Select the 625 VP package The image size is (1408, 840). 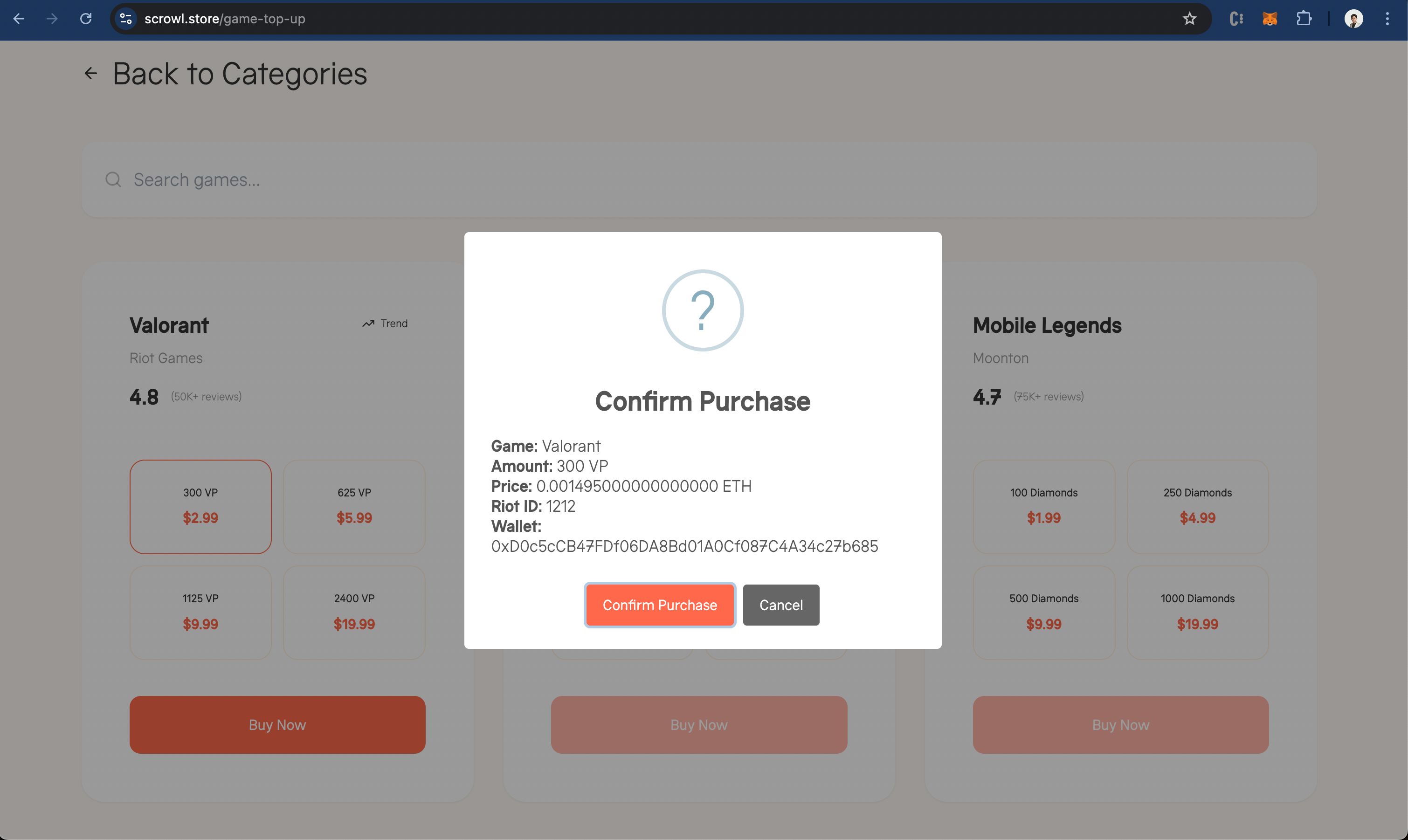point(354,507)
